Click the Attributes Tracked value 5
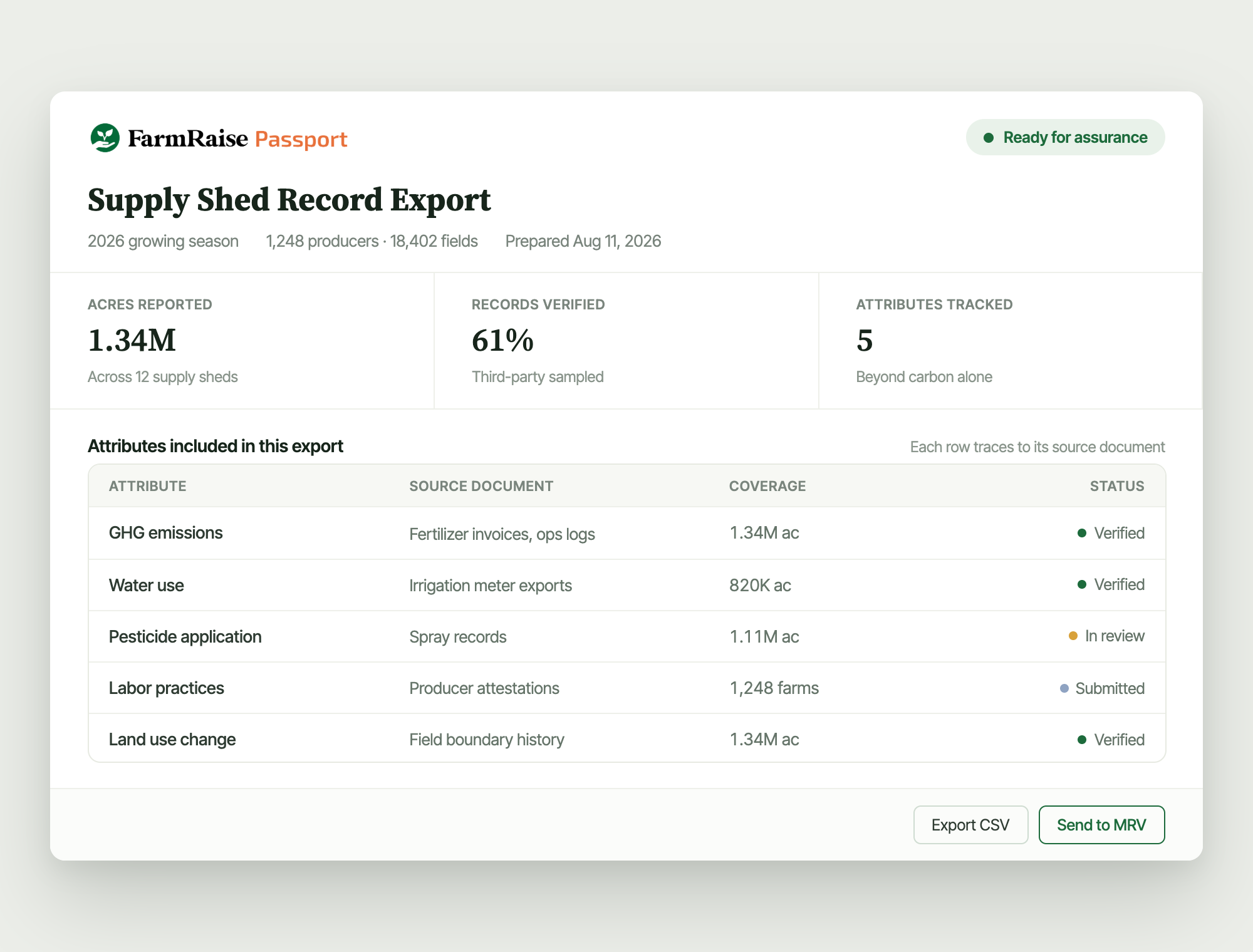1253x952 pixels. pyautogui.click(x=865, y=341)
